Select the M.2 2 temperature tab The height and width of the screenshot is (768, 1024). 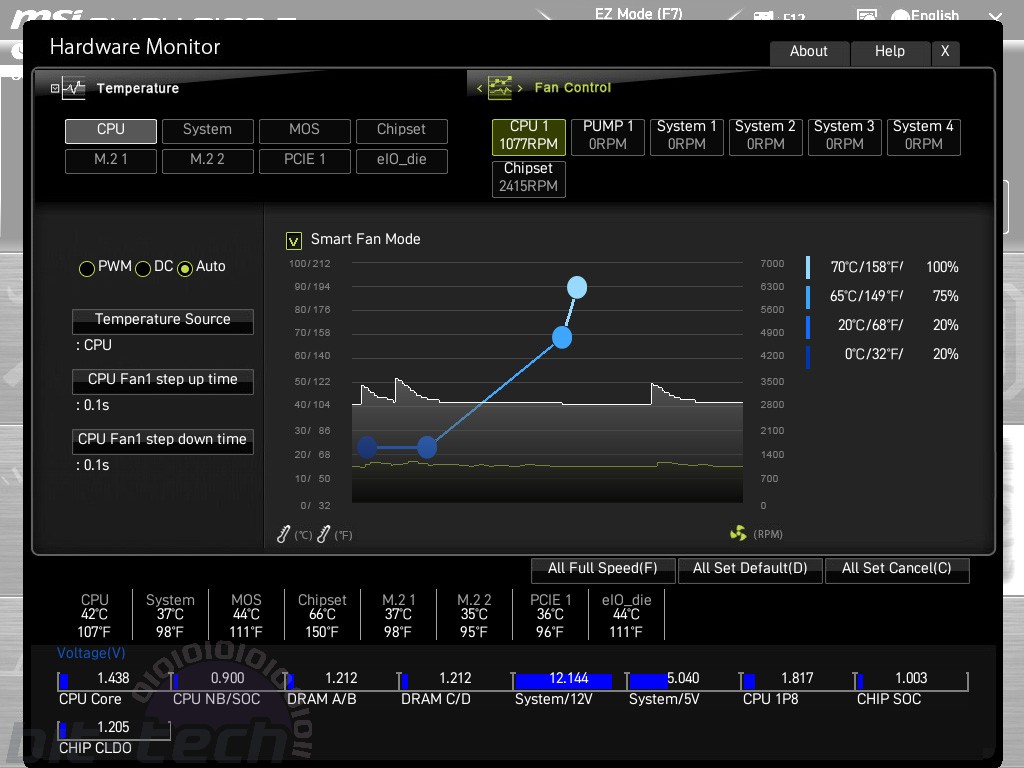(207, 161)
